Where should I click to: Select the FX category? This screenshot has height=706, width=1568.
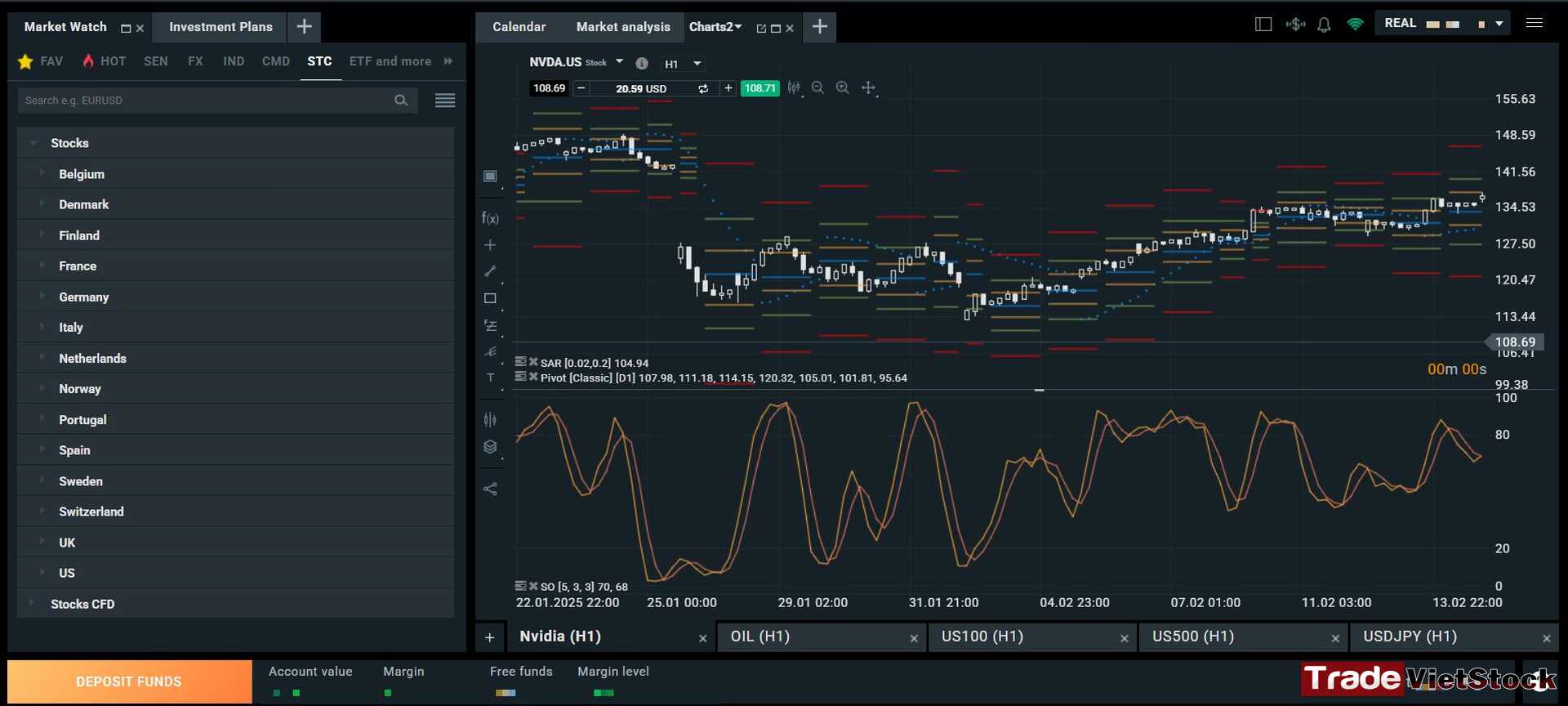coord(195,61)
